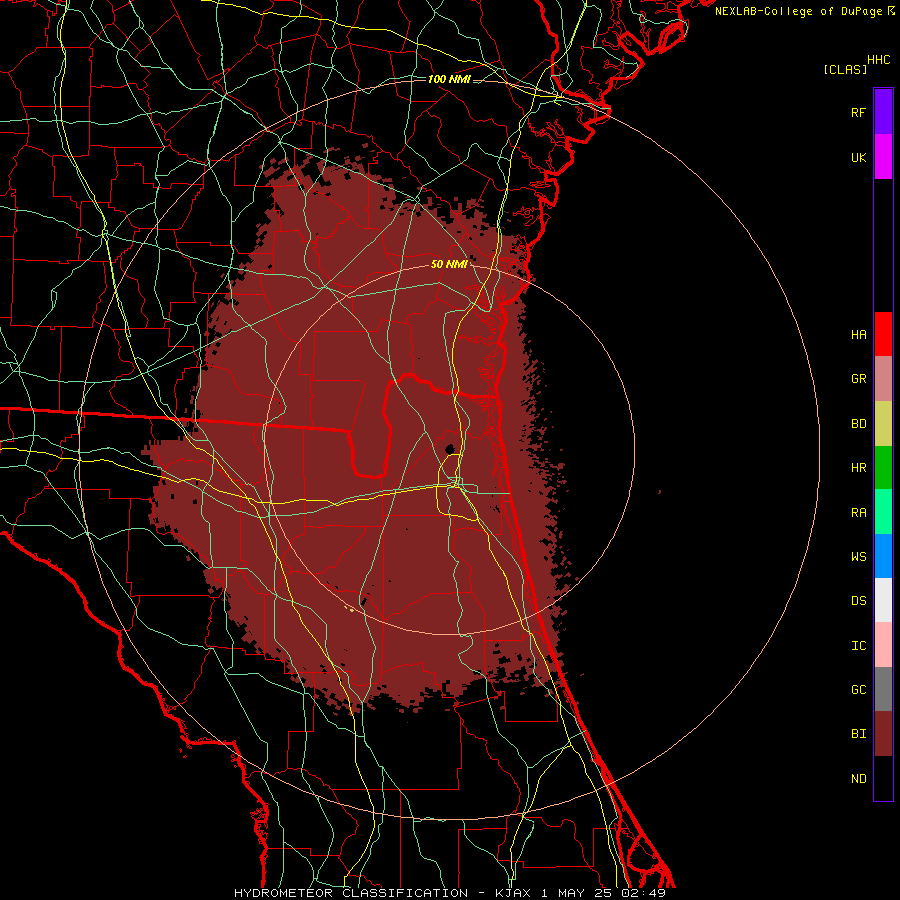
Task: Click the HHC product label
Action: coord(879,60)
